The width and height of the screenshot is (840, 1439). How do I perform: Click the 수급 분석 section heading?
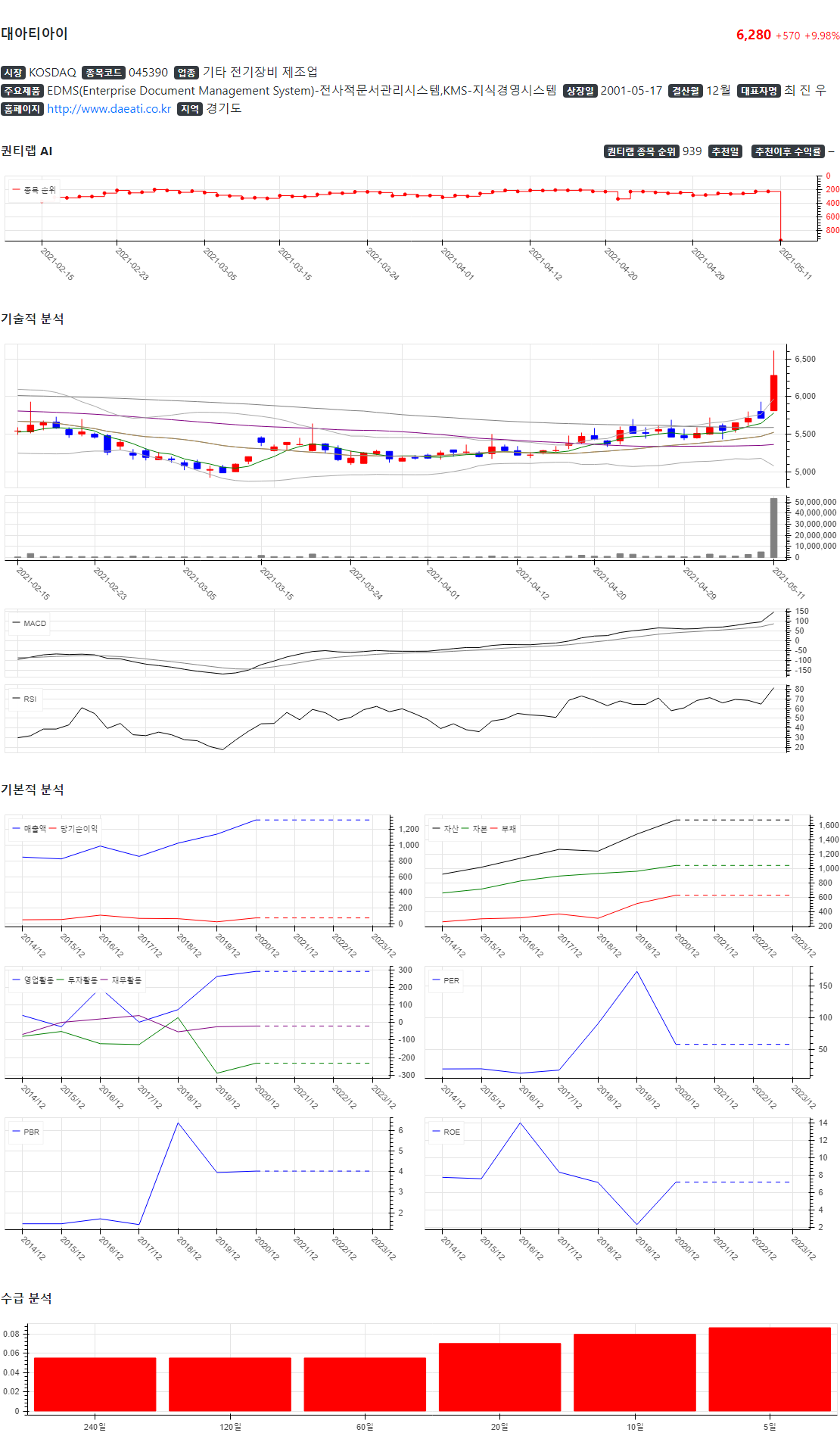coord(26,1298)
